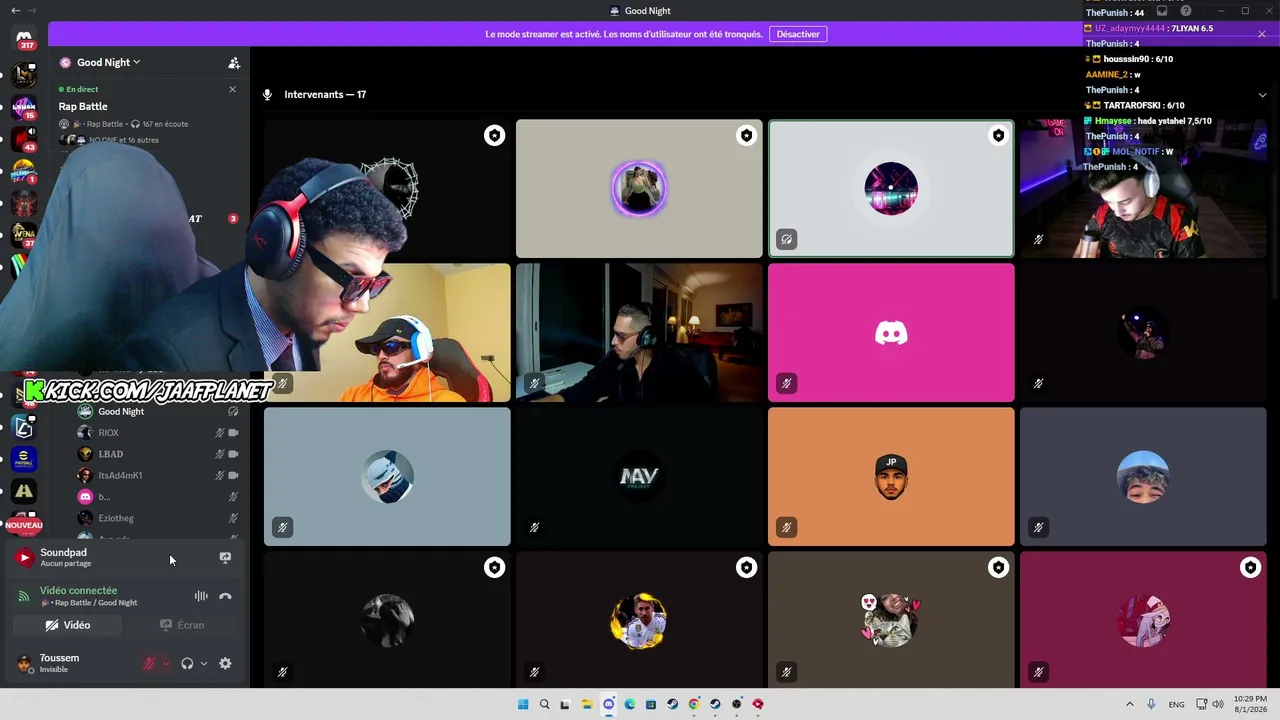Show hidden system tray icons
This screenshot has width=1280, height=720.
tap(1130, 704)
